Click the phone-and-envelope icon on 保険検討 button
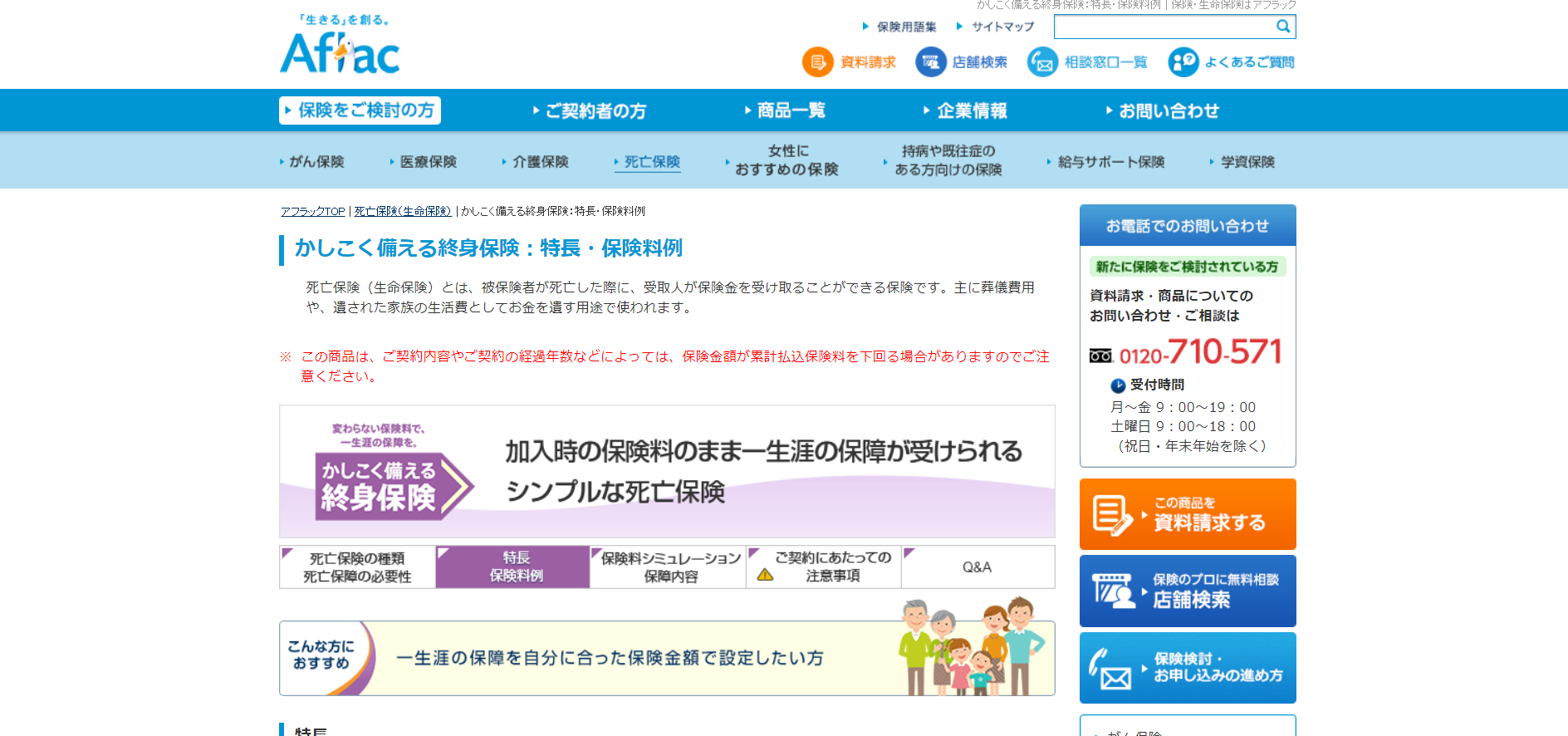Viewport: 1568px width, 736px height. tap(1110, 669)
